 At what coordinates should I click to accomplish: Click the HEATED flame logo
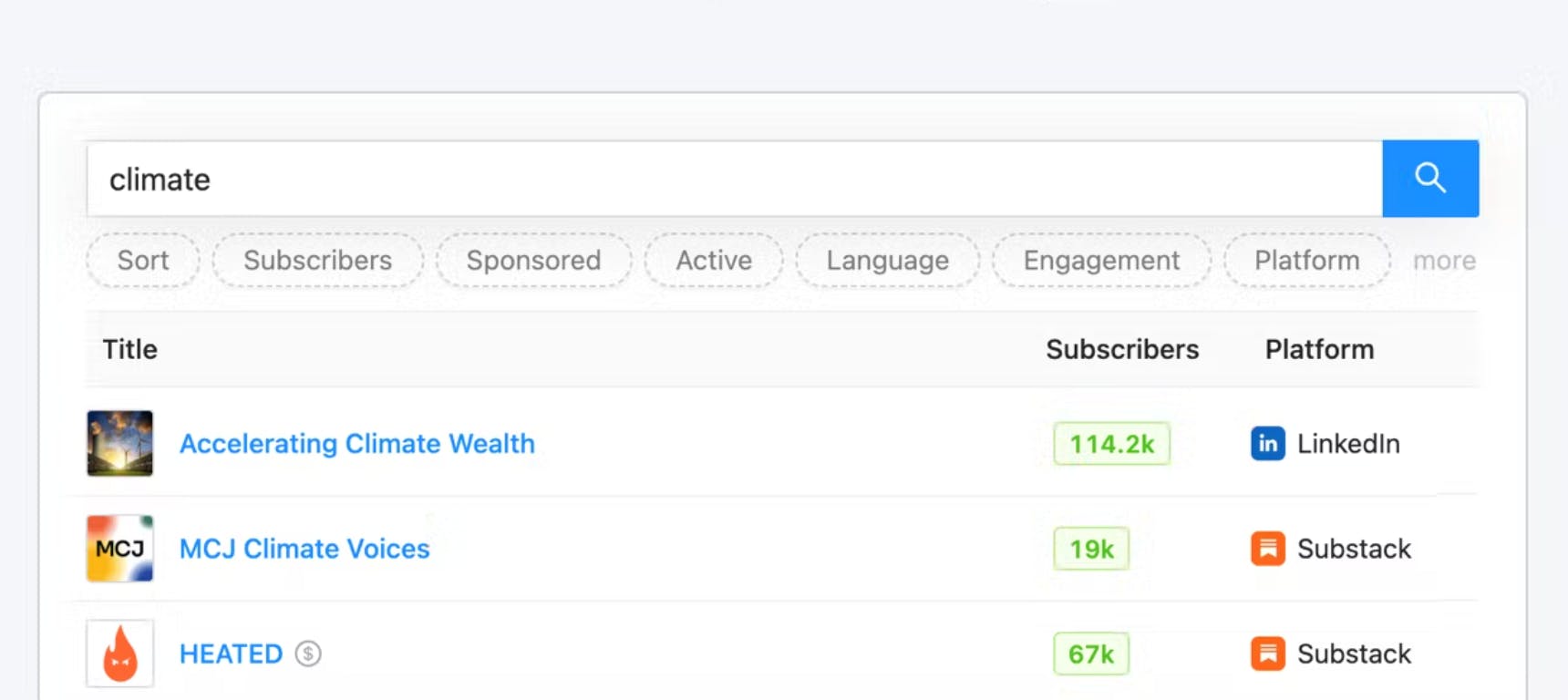click(119, 654)
